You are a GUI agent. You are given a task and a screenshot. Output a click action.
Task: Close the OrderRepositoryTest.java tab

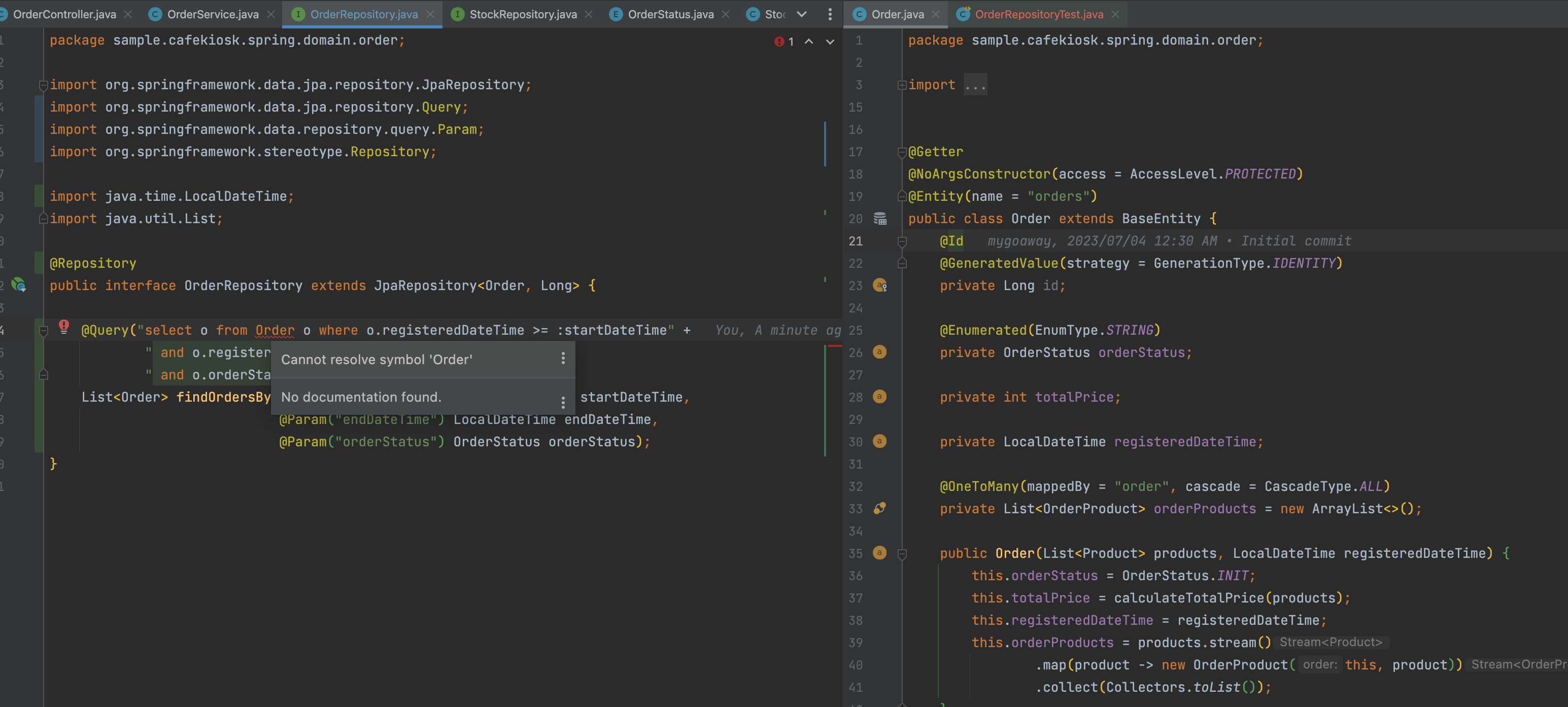pyautogui.click(x=1115, y=14)
